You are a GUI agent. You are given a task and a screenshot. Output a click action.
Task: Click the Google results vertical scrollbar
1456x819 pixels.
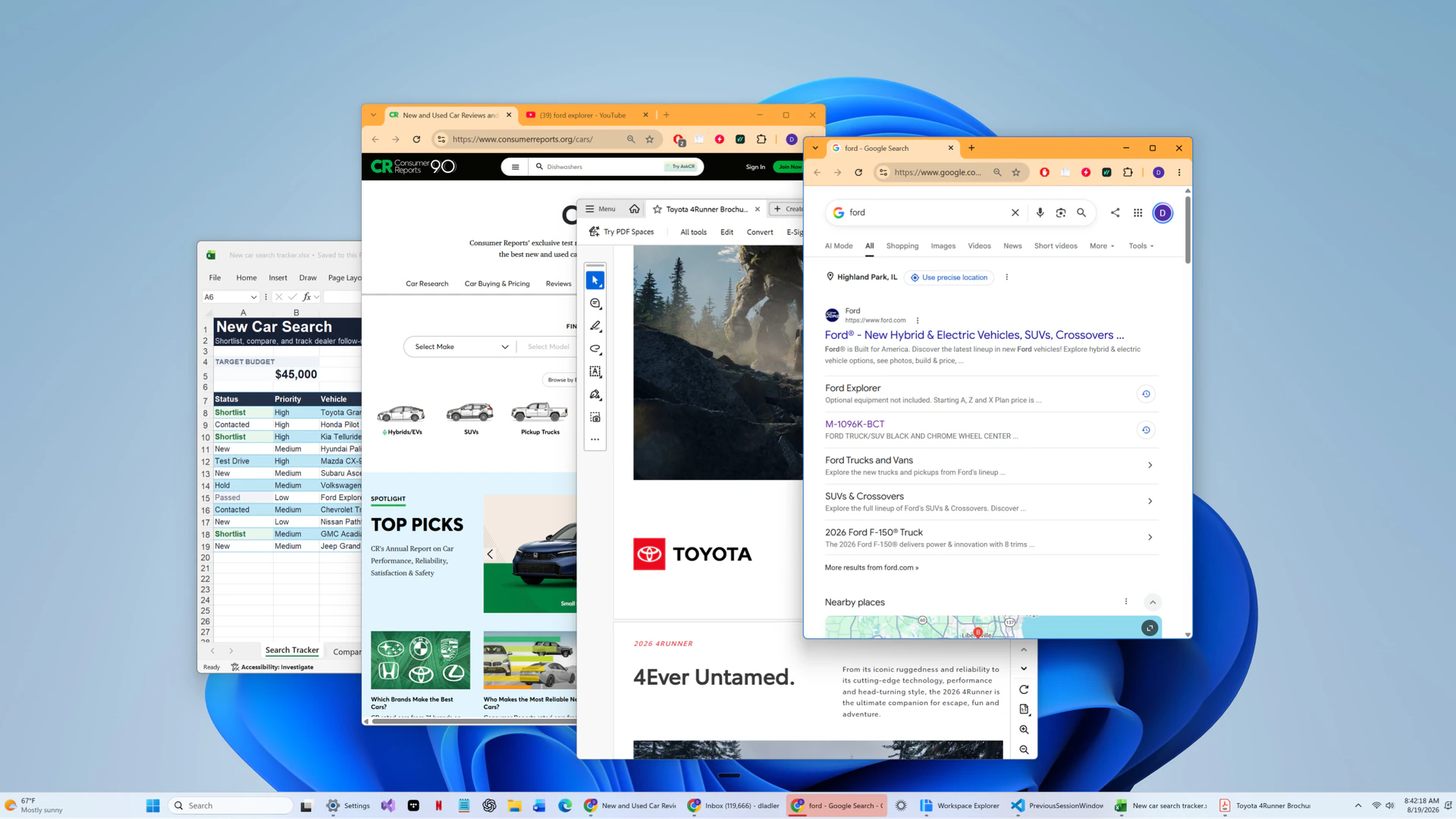coord(1187,230)
